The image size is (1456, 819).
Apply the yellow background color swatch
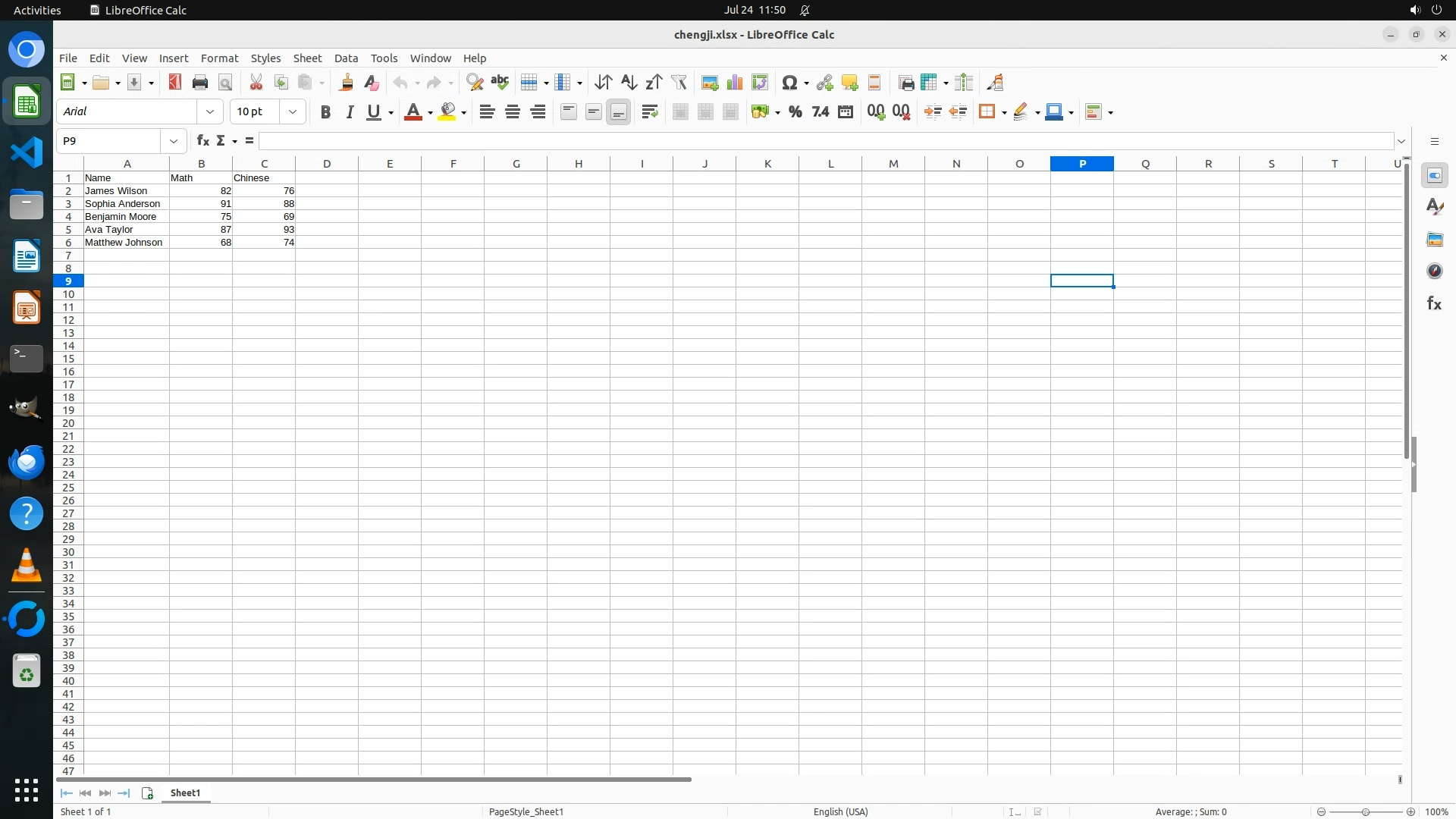(x=447, y=112)
